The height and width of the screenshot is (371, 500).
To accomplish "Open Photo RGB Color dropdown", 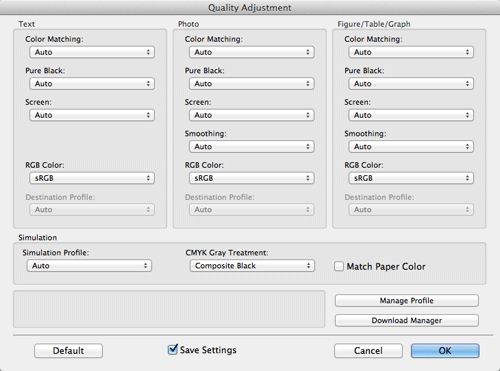I will [x=251, y=178].
